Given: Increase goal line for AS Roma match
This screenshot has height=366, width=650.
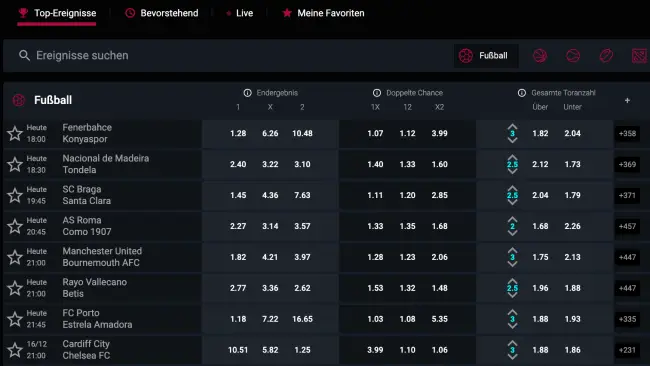Looking at the screenshot, I should click(x=512, y=219).
